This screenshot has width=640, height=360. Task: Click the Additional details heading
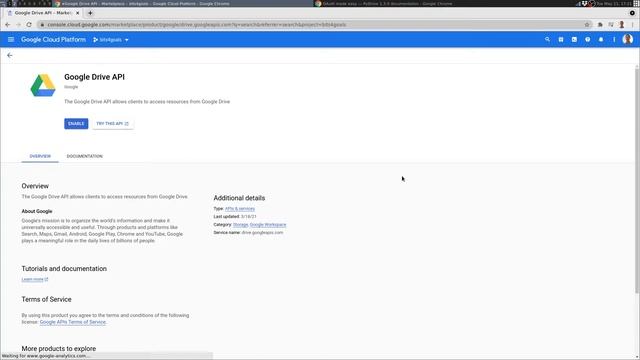(239, 198)
